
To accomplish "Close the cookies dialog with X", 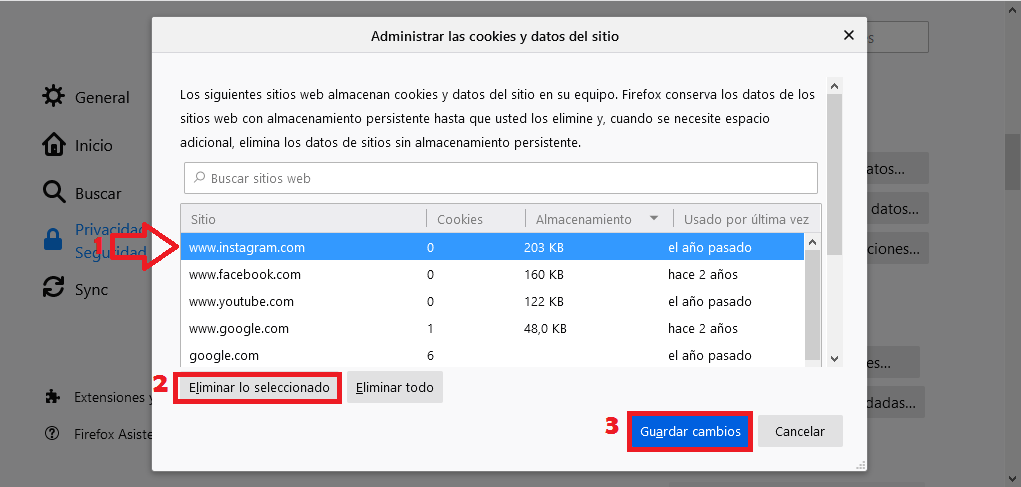I will (x=848, y=36).
